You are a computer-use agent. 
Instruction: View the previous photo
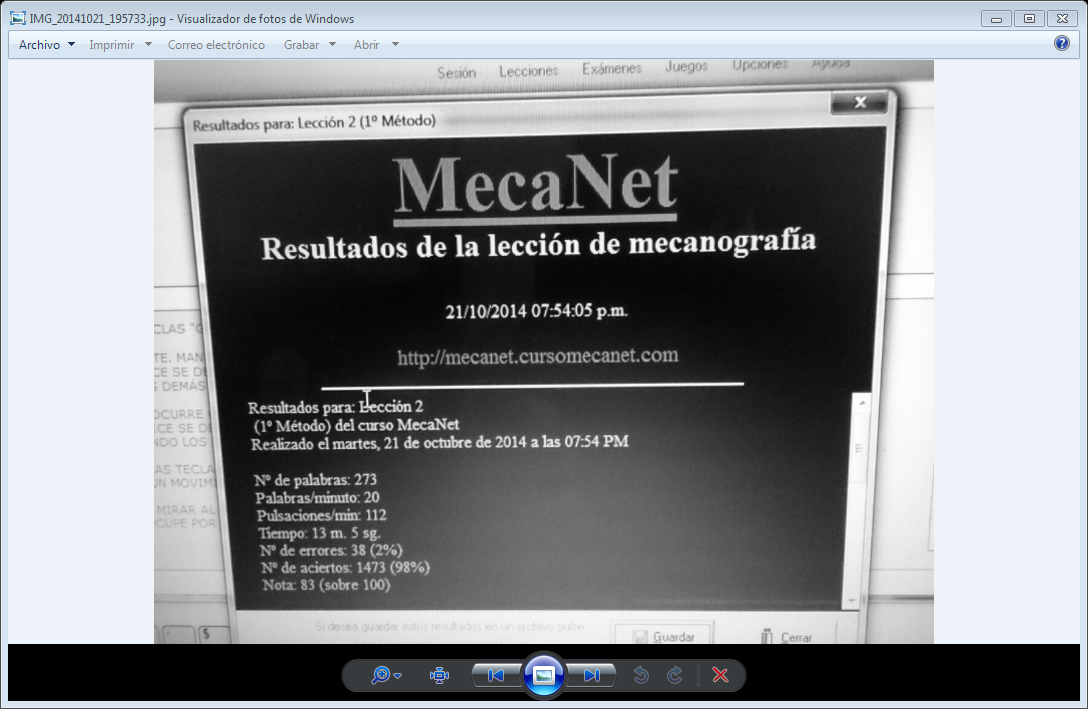(493, 675)
